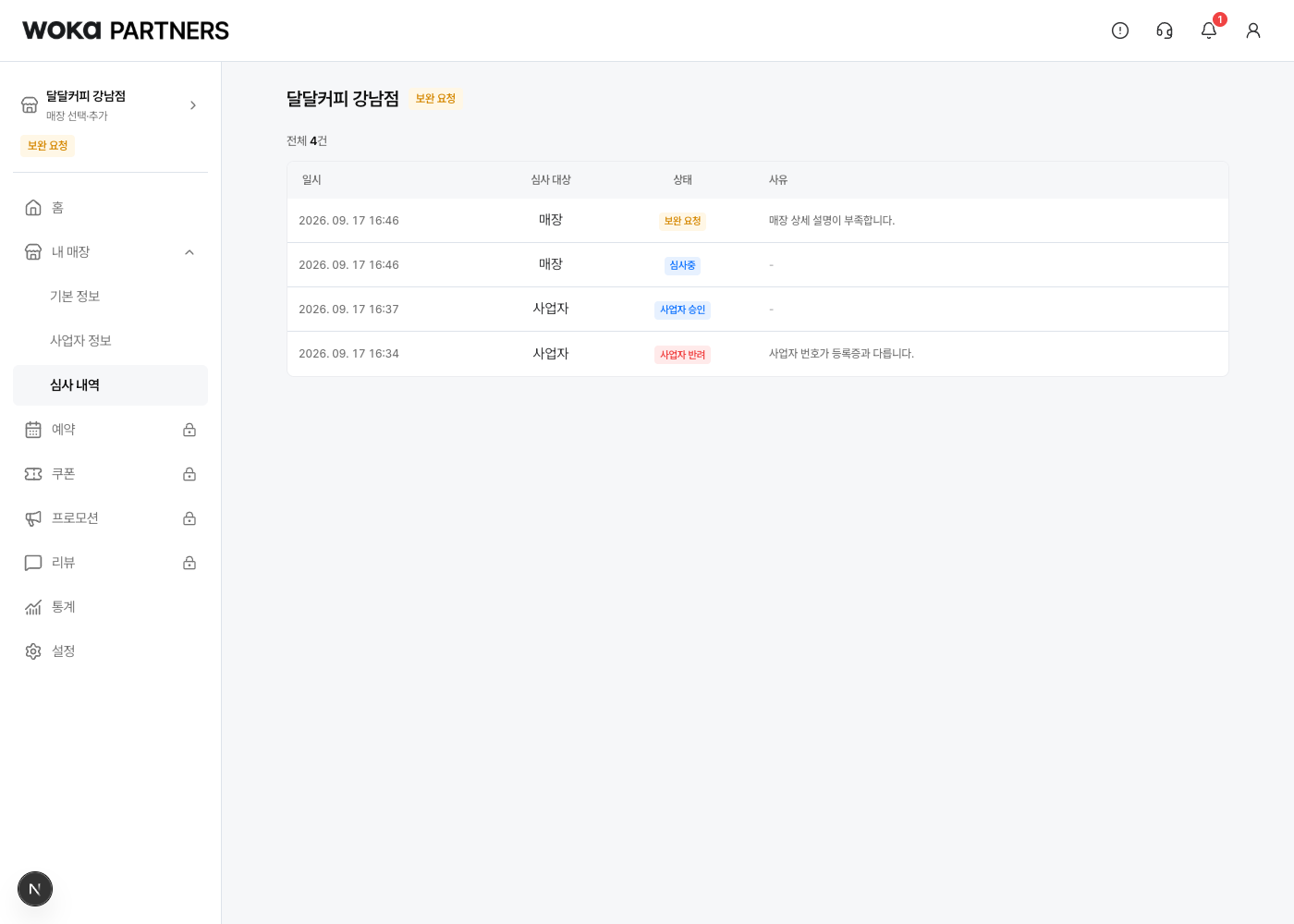Click the 사유 column header
This screenshot has width=1294, height=924.
tap(778, 180)
